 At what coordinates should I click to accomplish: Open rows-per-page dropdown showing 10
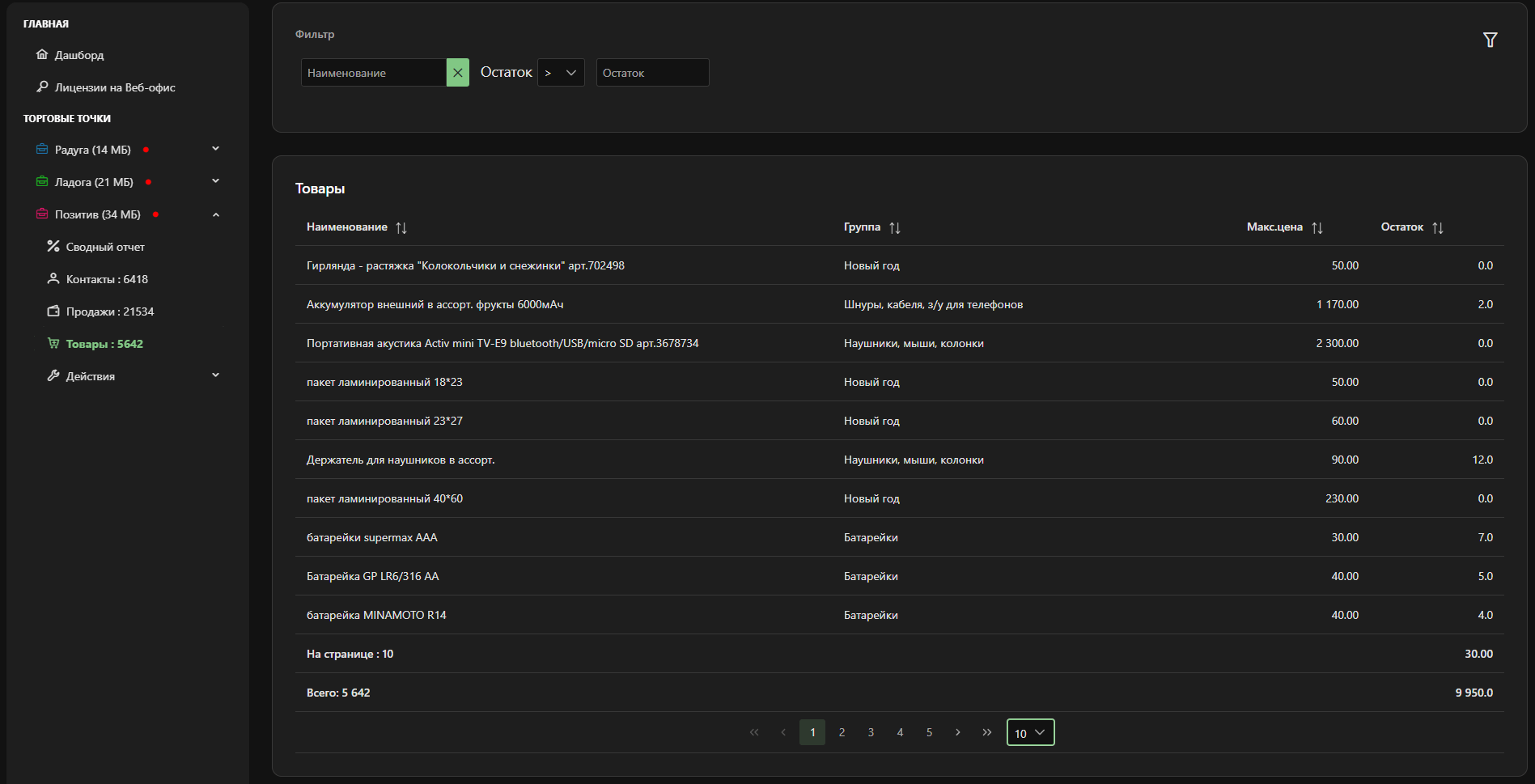(x=1030, y=733)
